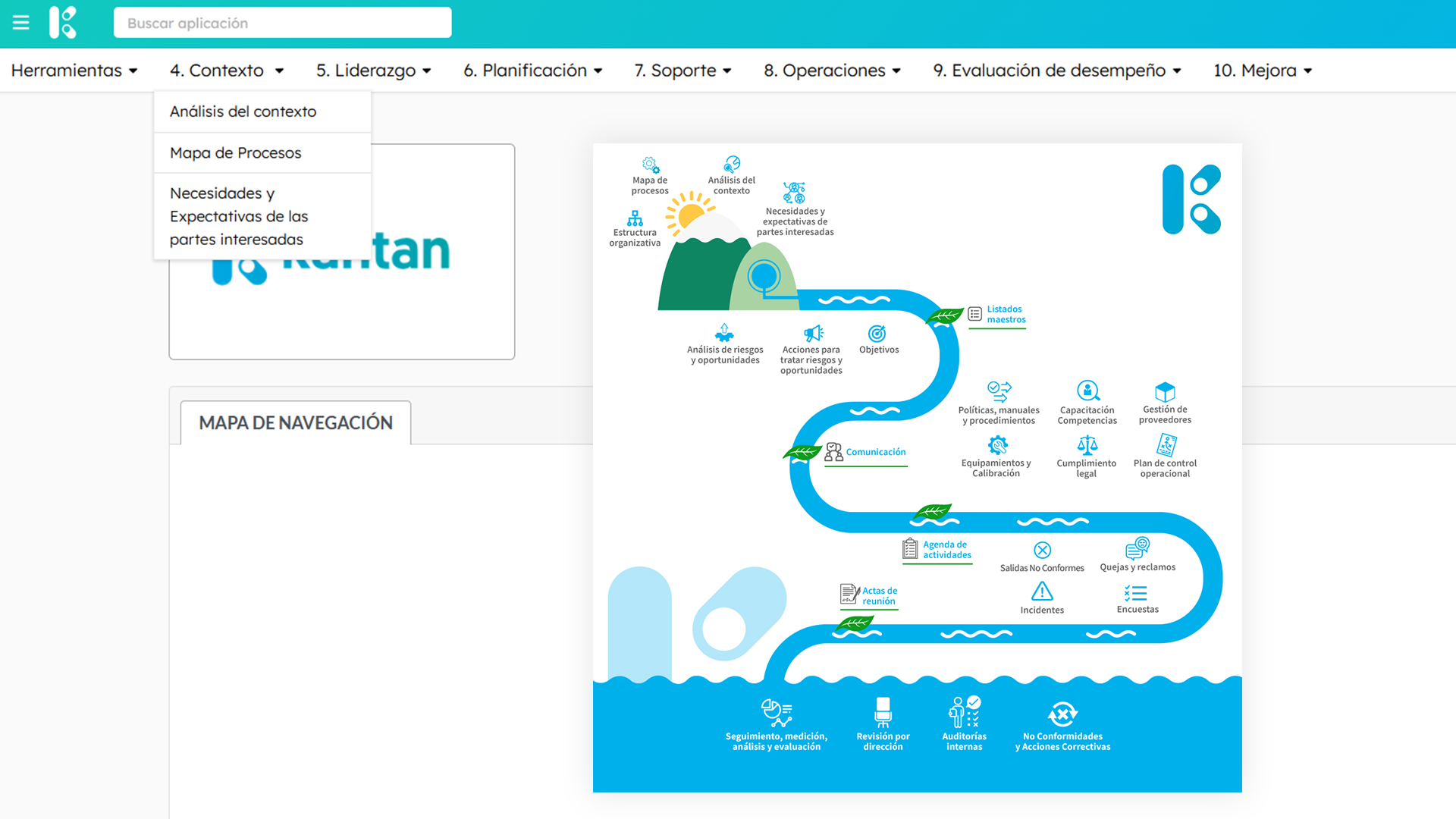
Task: Open Quejas y reclamos icon
Action: click(1137, 548)
